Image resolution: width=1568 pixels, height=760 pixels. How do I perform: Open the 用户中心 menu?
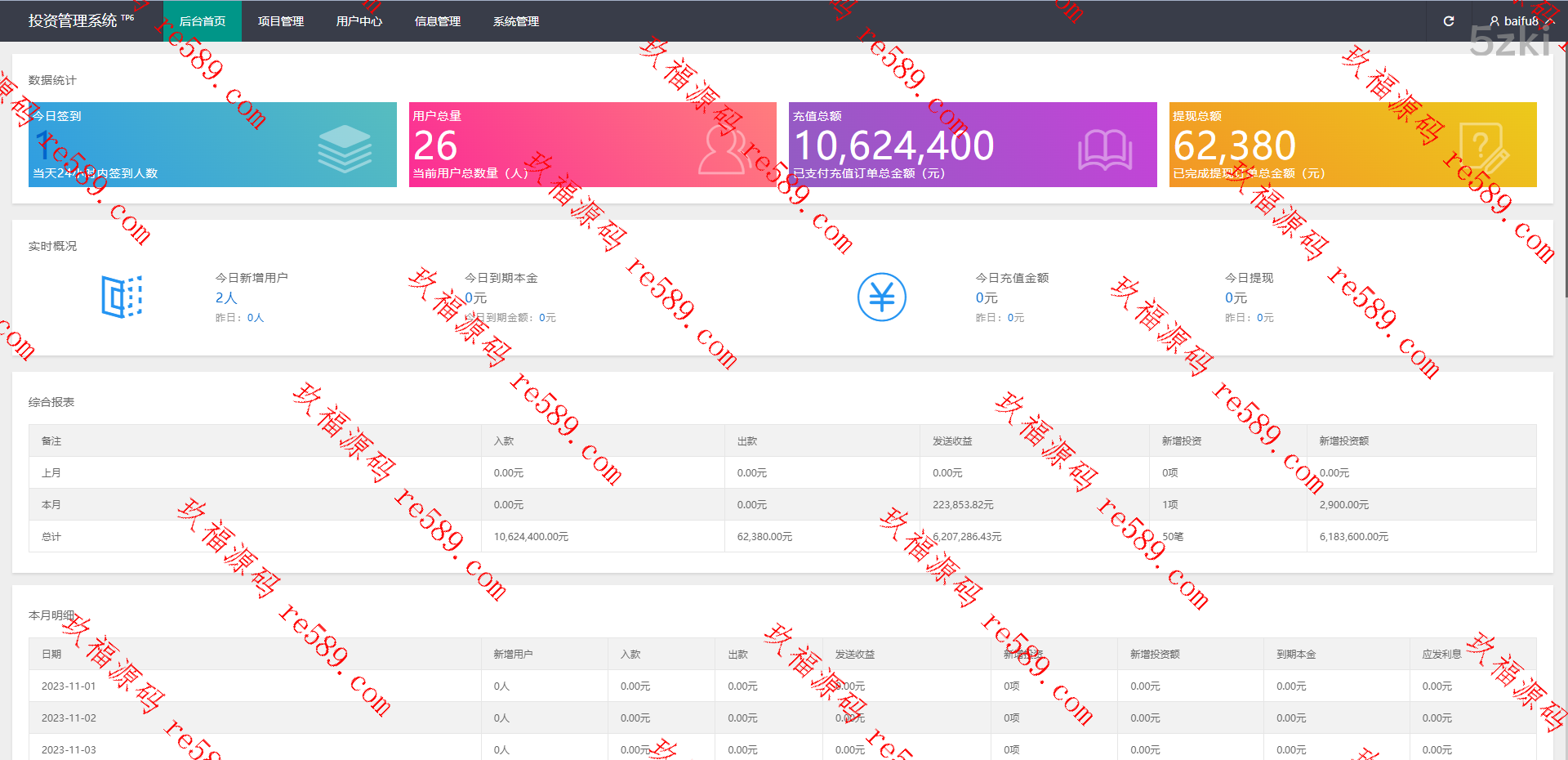coord(359,21)
